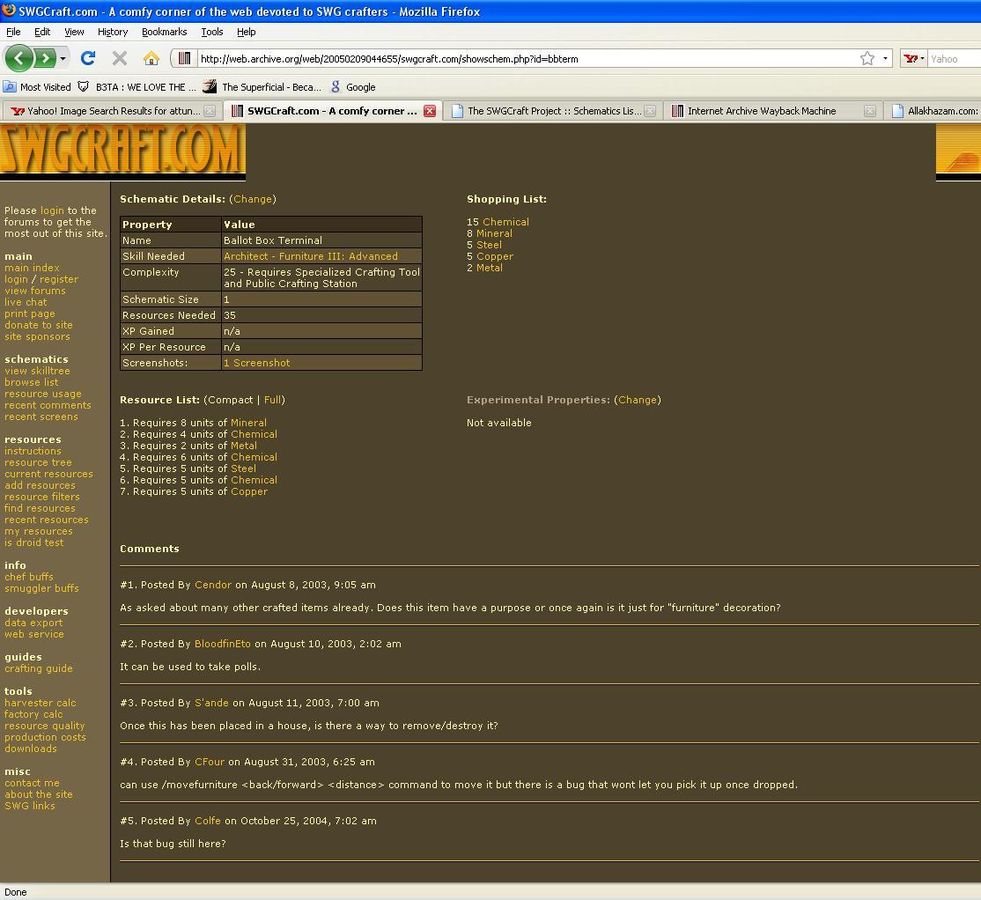Click the 'Architect - Furniture III: Advanced' link

[x=310, y=256]
